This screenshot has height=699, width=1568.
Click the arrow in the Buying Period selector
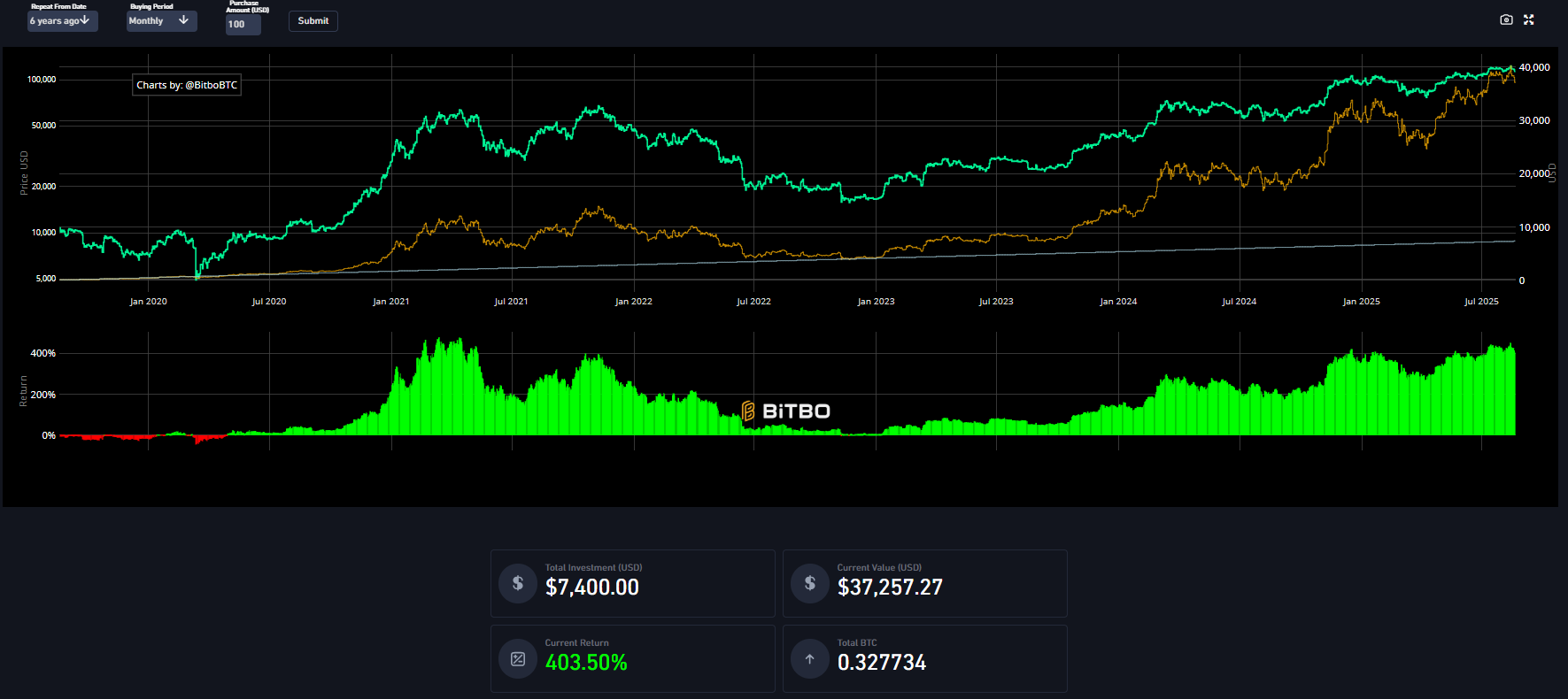(x=183, y=20)
